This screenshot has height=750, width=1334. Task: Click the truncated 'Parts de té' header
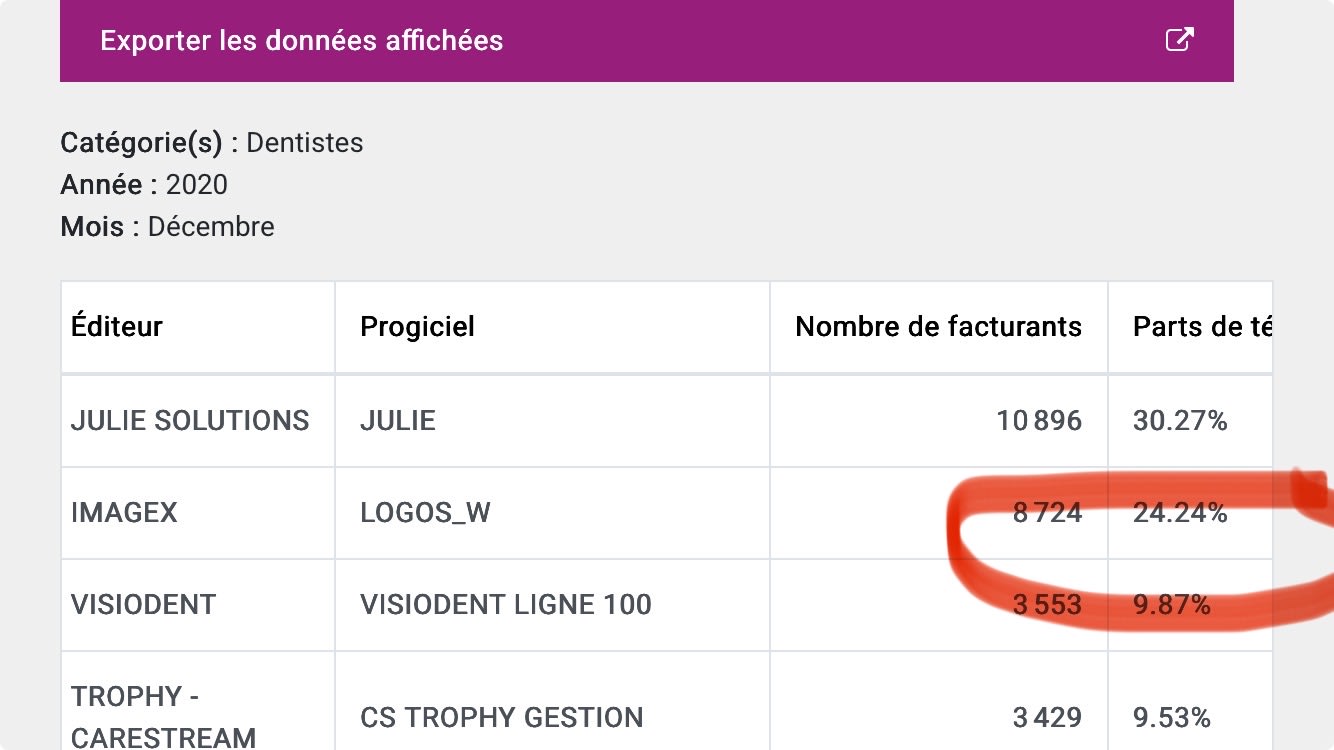[1201, 326]
